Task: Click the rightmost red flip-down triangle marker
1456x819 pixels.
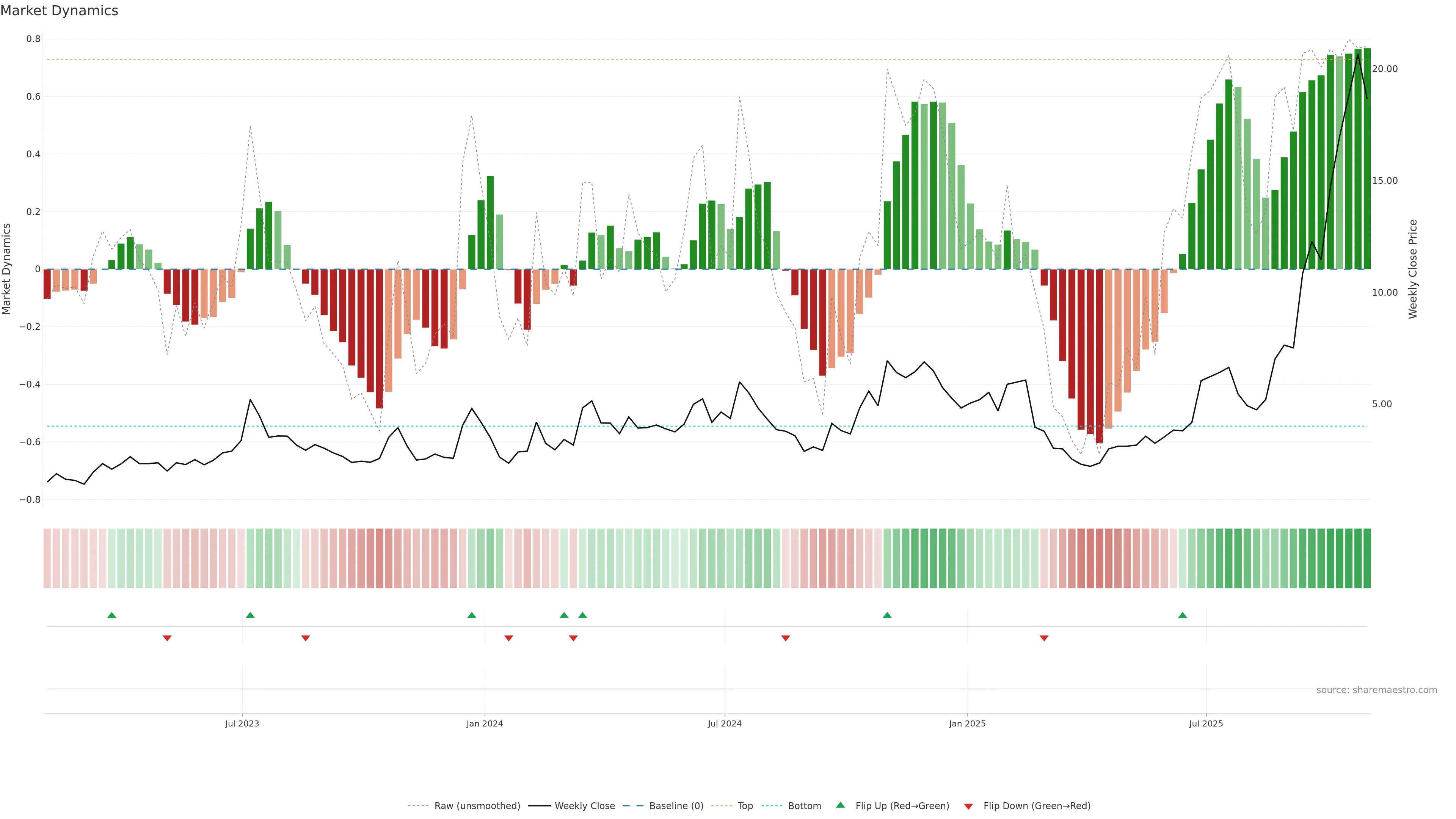Action: point(1044,638)
